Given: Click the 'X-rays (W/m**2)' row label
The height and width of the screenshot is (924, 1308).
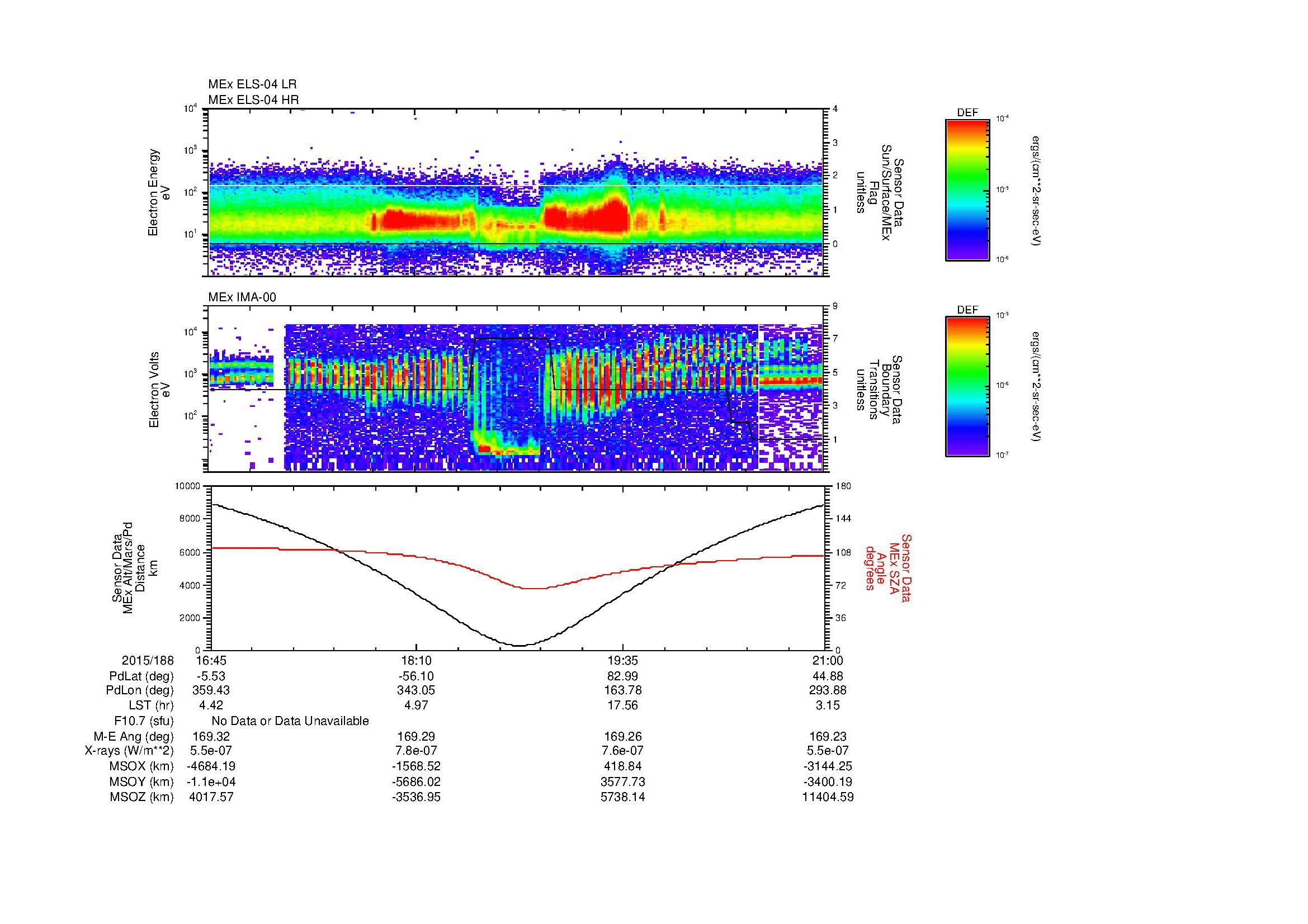Looking at the screenshot, I should click(129, 751).
